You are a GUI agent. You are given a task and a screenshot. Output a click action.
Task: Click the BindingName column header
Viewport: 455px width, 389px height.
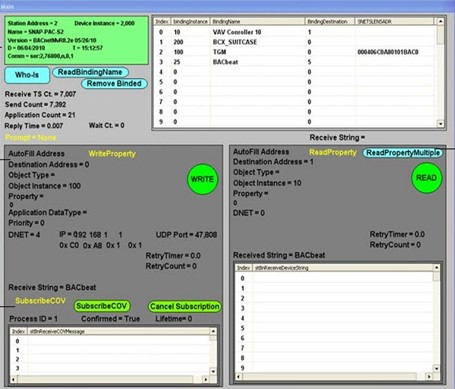(x=258, y=21)
